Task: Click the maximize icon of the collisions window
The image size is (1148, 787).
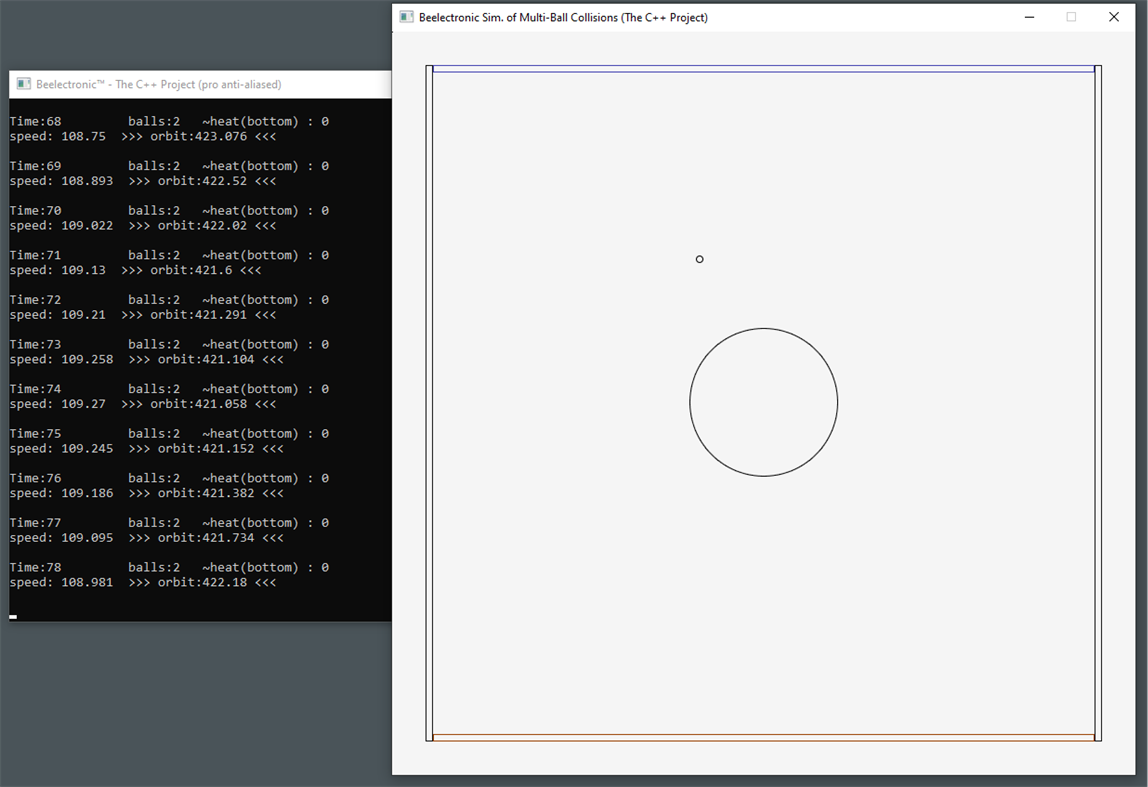Action: [1071, 17]
